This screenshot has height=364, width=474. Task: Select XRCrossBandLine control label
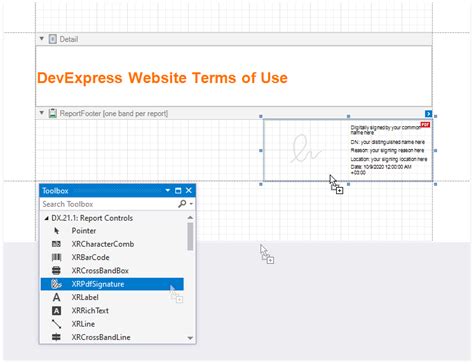[101, 337]
